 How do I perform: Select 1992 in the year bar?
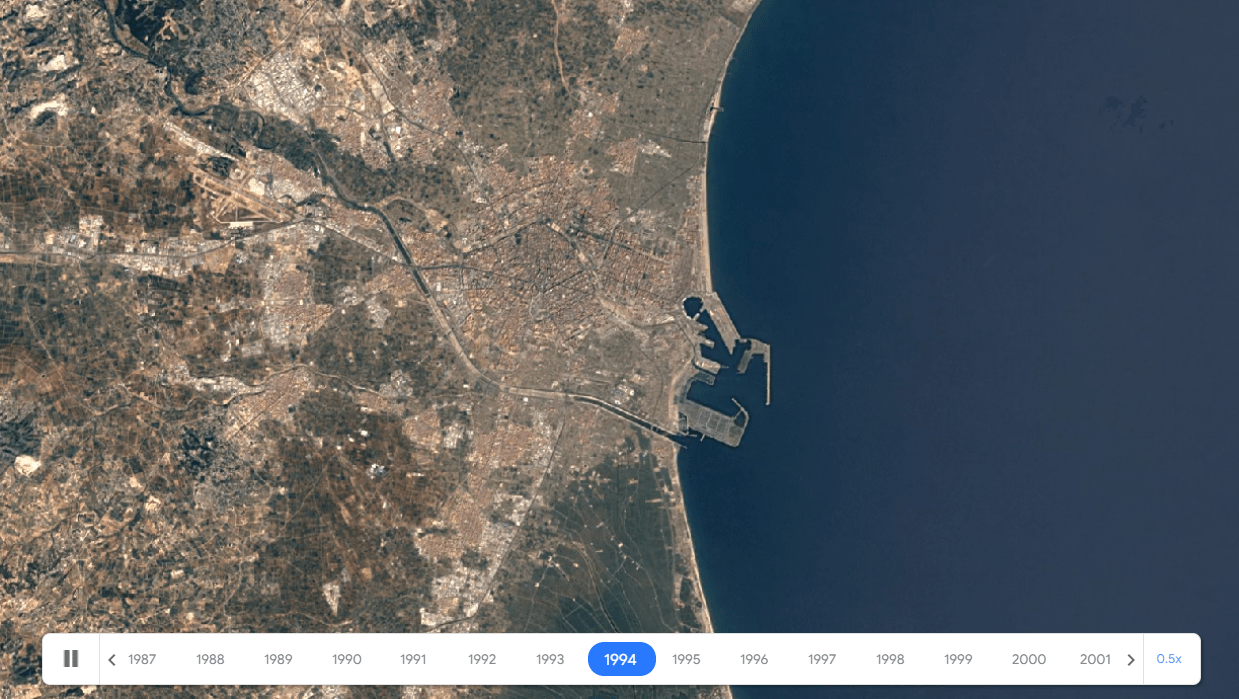tap(482, 660)
